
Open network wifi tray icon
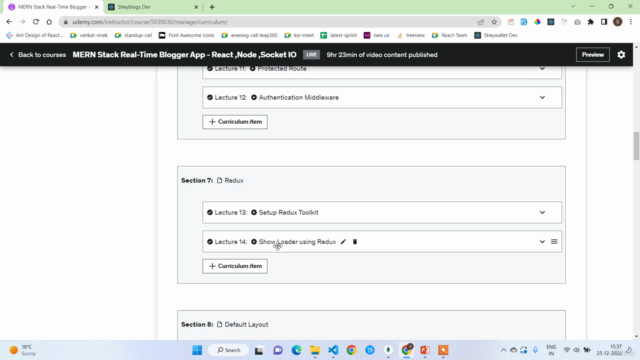tap(567, 350)
